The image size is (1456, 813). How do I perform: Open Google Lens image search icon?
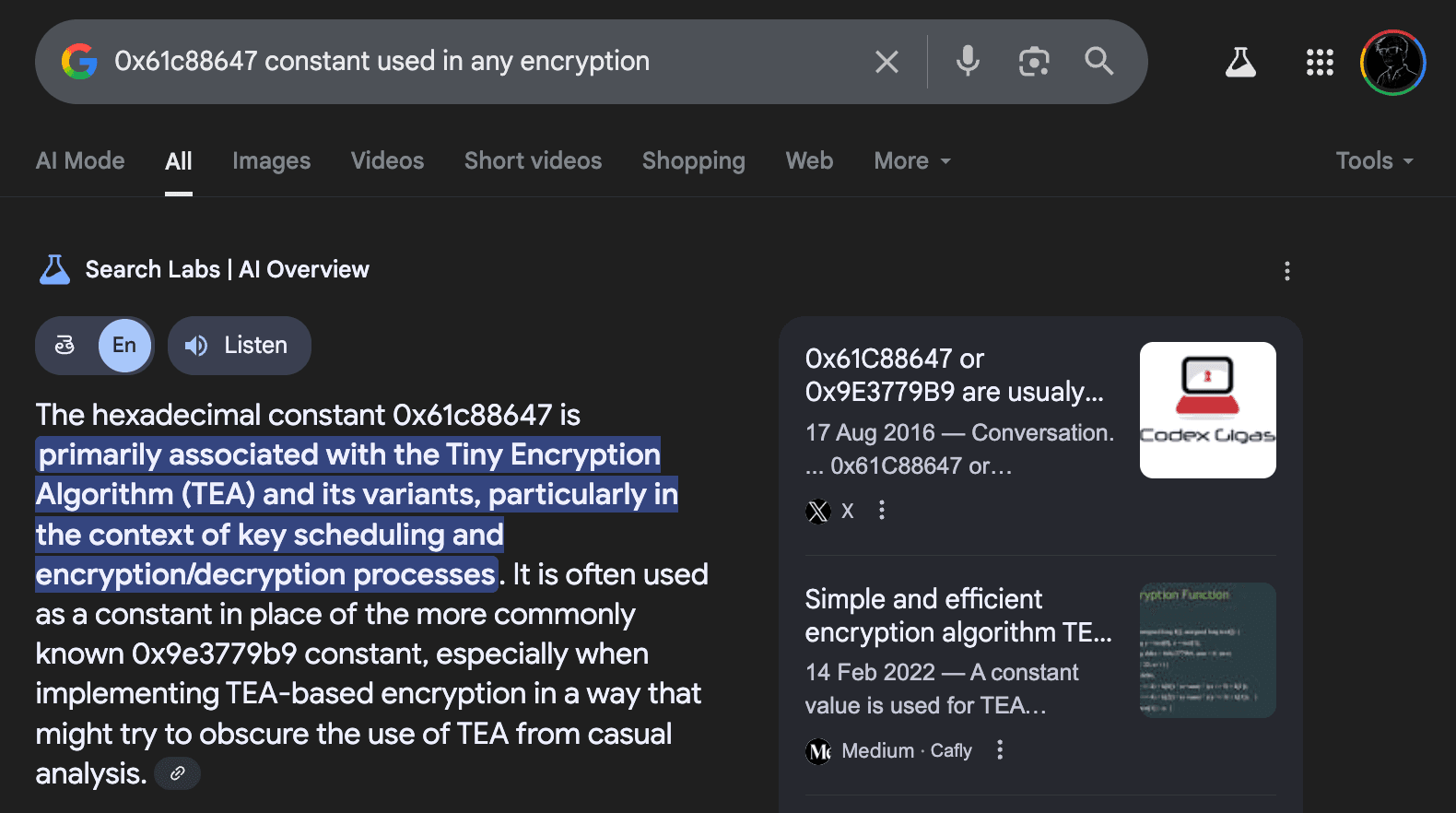[1034, 62]
